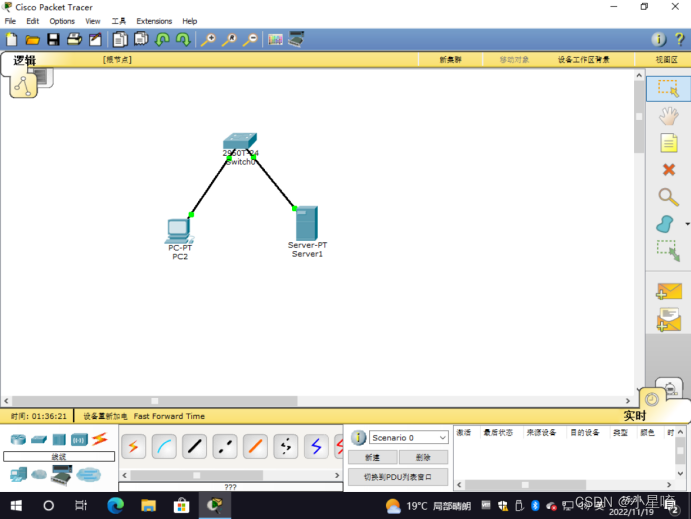Open the Scenario 0 dropdown

409,437
